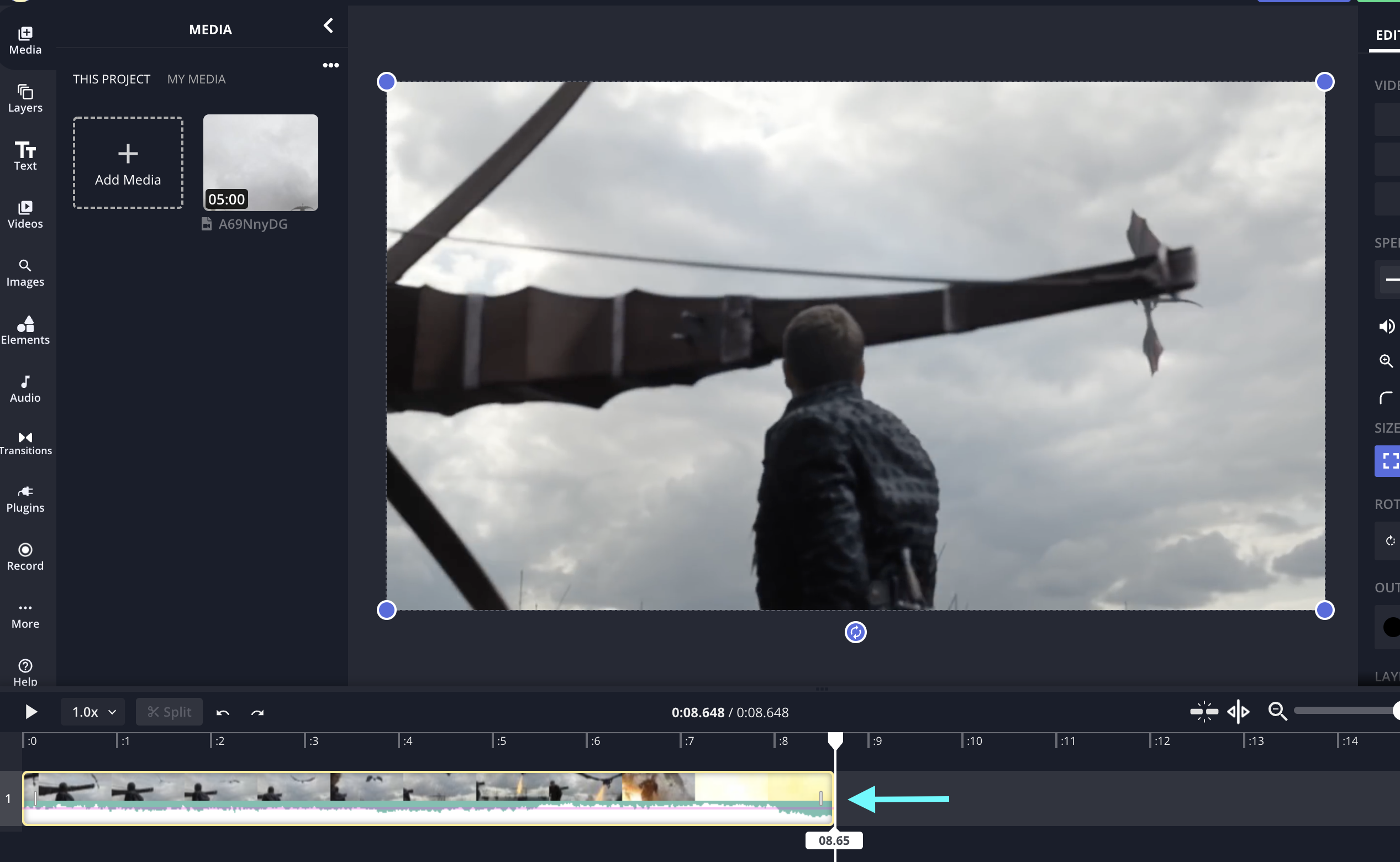Open the Plugins panel

pyautogui.click(x=25, y=497)
